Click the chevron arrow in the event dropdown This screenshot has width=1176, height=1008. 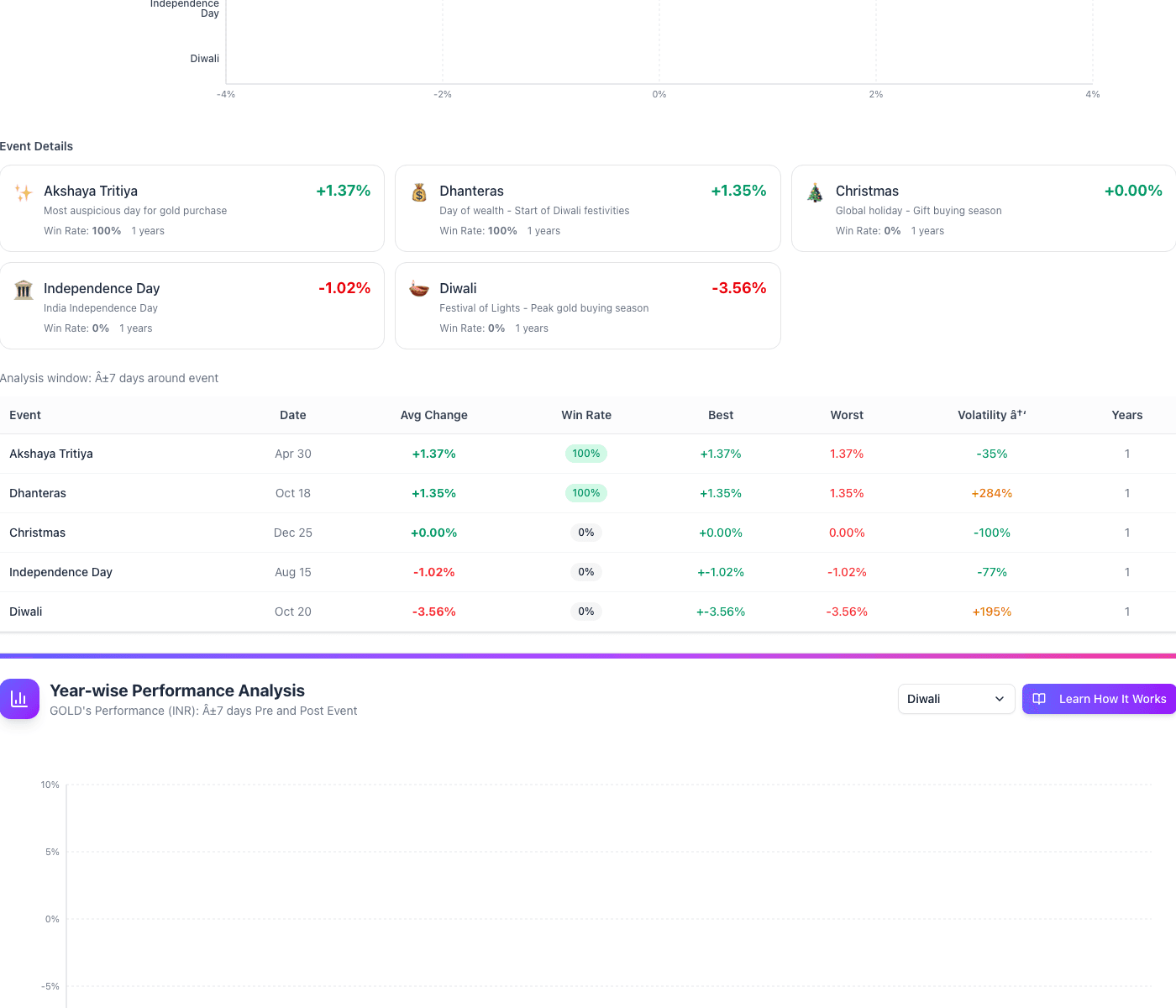(999, 698)
